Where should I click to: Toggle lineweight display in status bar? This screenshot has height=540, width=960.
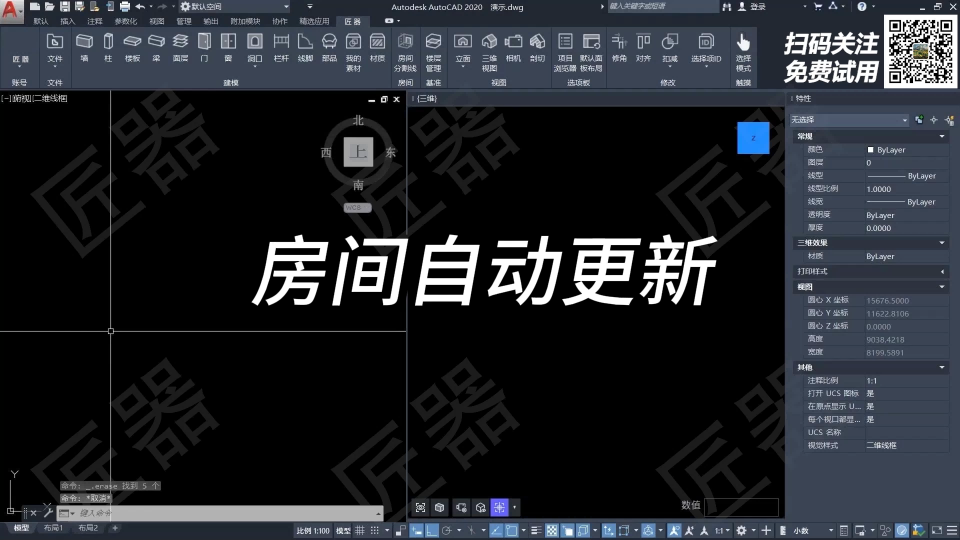point(536,531)
